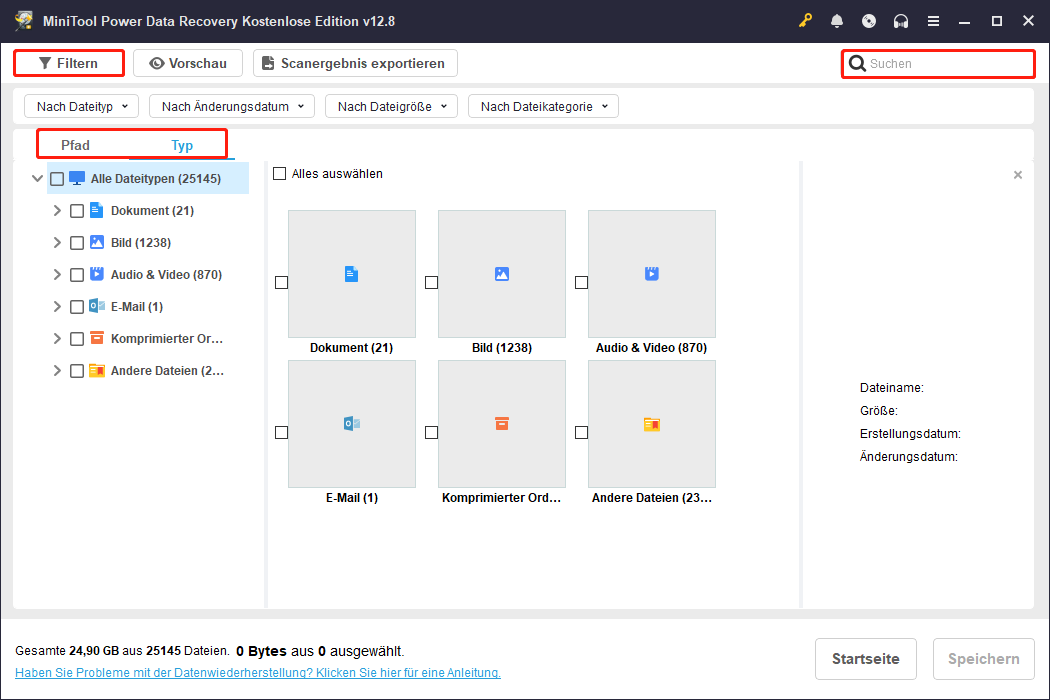Expand the Komprimierter Ordner tree node
The image size is (1050, 700).
57,339
